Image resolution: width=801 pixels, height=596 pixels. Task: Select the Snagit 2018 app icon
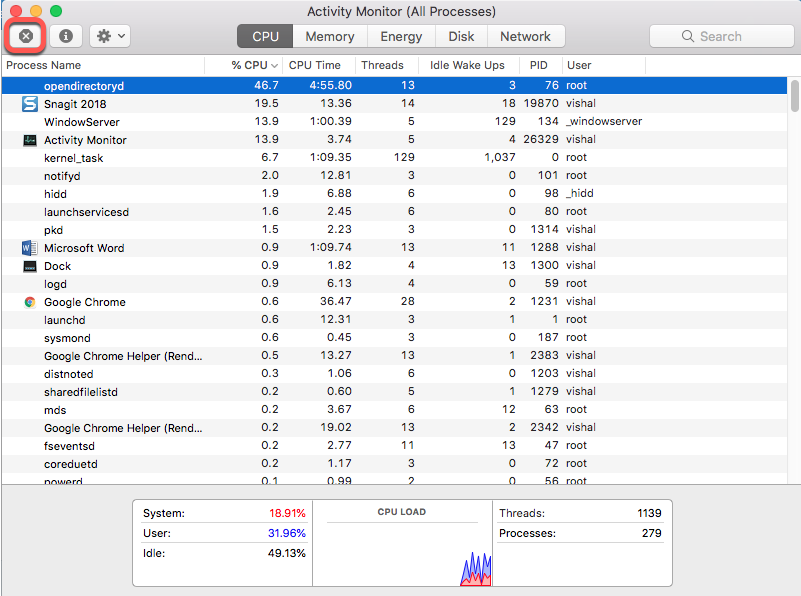[30, 104]
